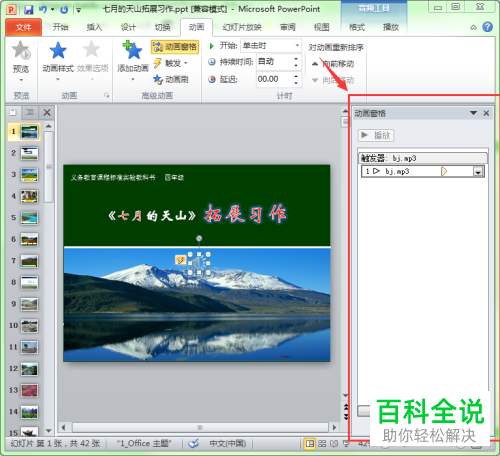Image resolution: width=500 pixels, height=456 pixels.
Task: Switch to Normal view icon in status bar
Action: (x=310, y=444)
